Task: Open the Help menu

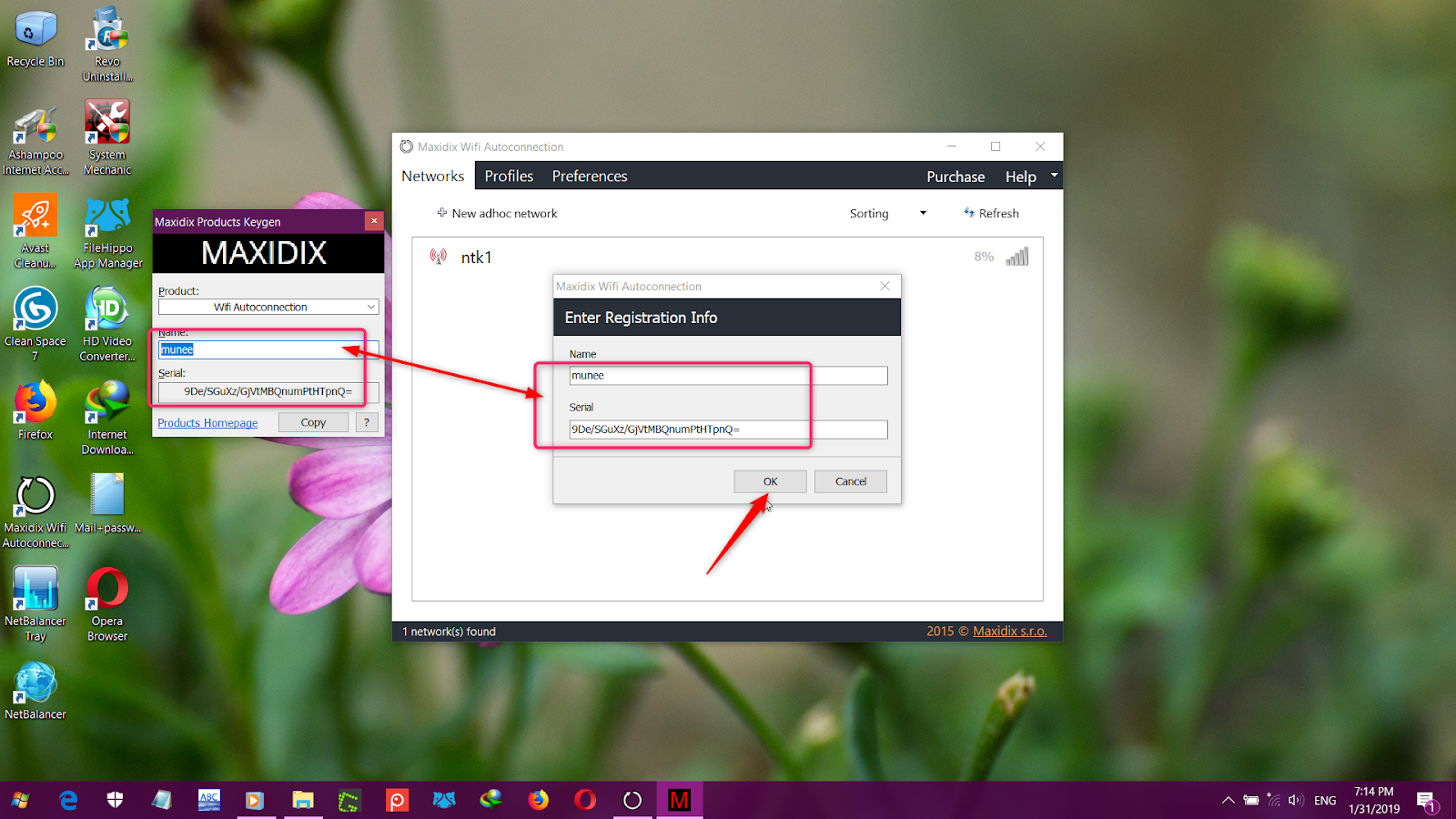Action: [x=1020, y=177]
